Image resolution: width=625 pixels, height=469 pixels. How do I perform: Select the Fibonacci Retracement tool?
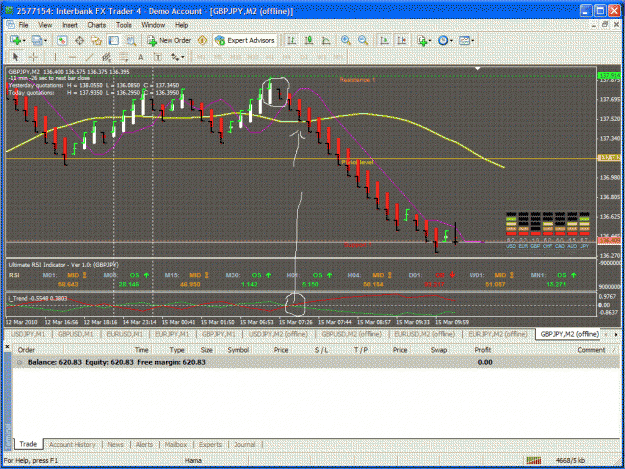[124, 57]
